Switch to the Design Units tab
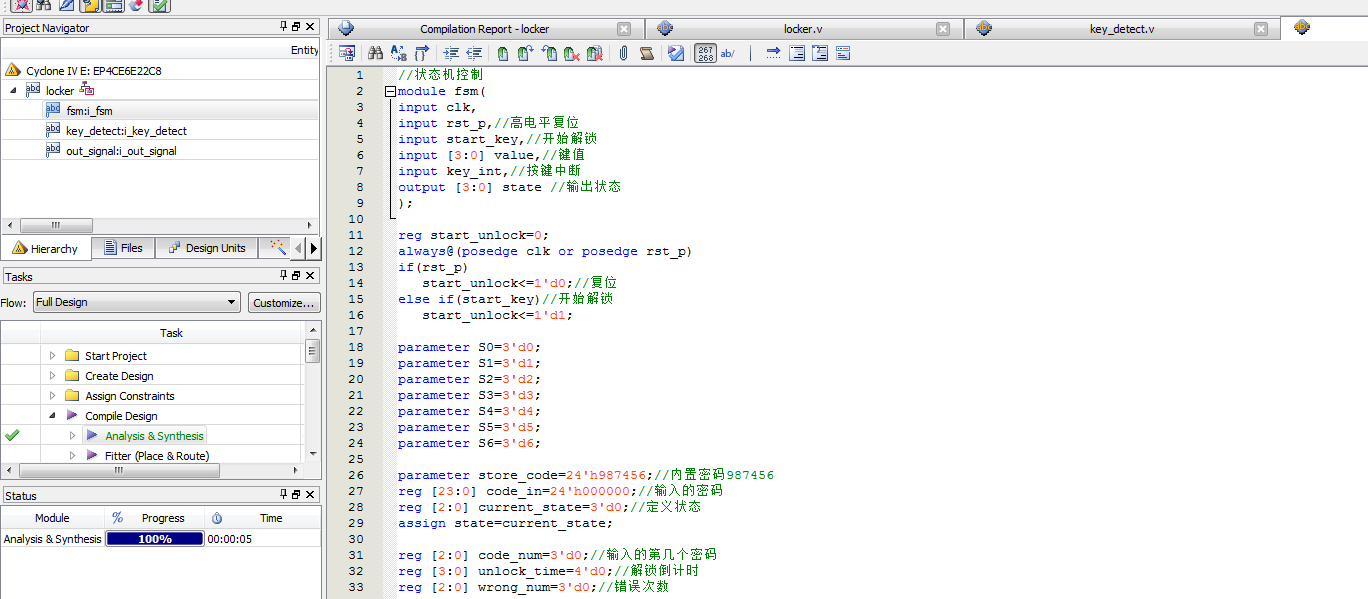The height and width of the screenshot is (599, 1368). [x=205, y=248]
